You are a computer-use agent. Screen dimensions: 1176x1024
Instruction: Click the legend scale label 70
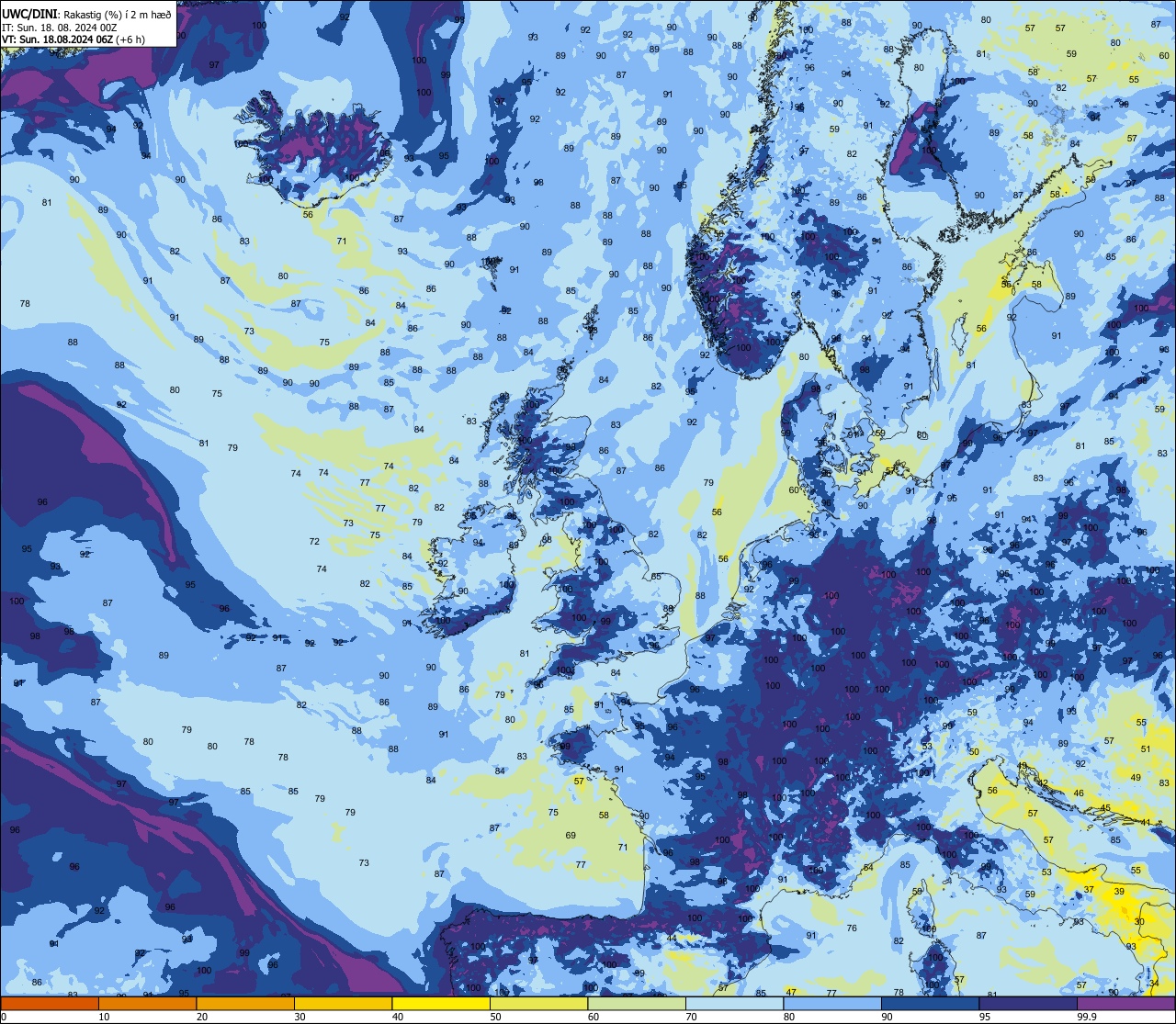click(x=691, y=1017)
